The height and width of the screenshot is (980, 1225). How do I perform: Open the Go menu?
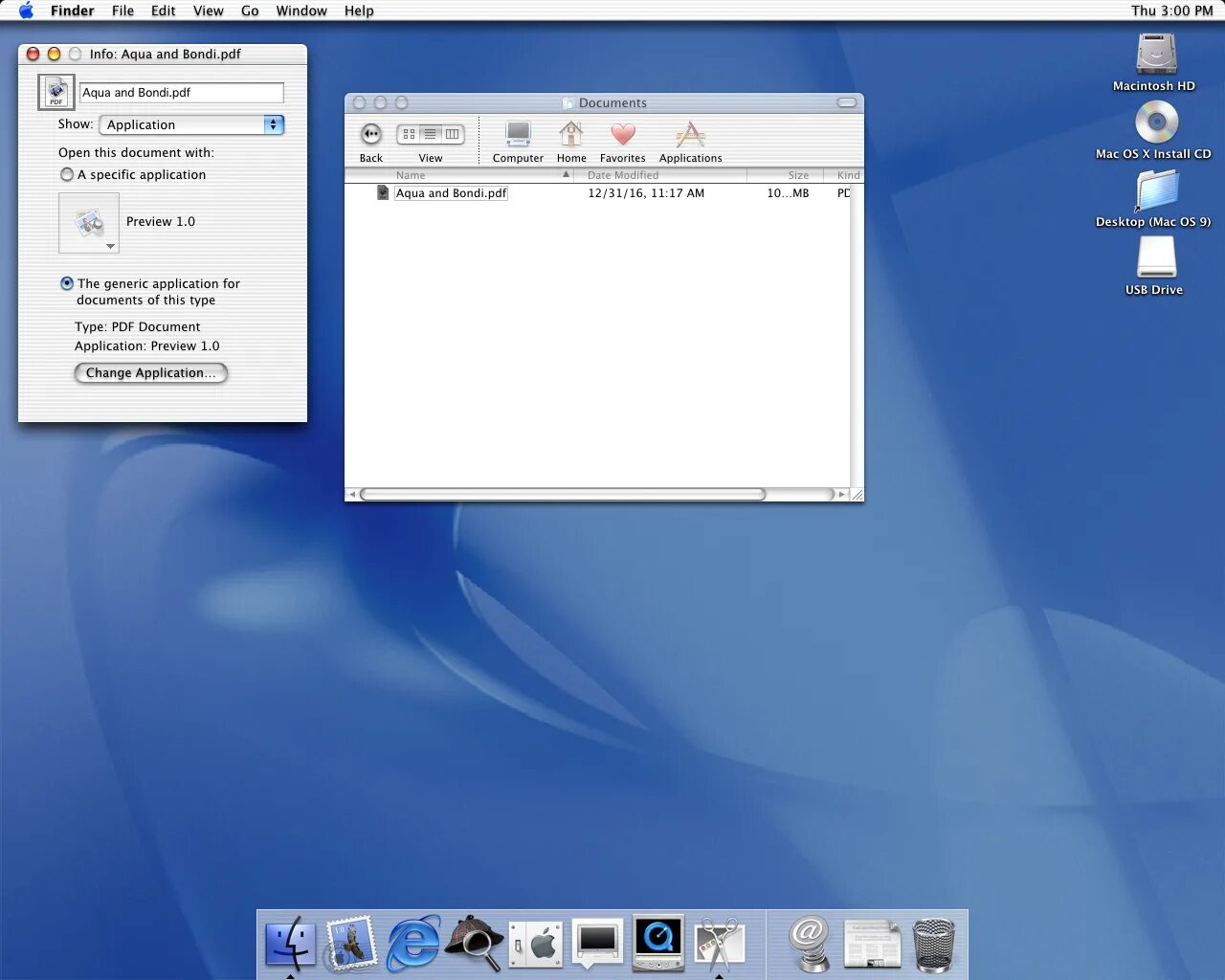coord(250,11)
